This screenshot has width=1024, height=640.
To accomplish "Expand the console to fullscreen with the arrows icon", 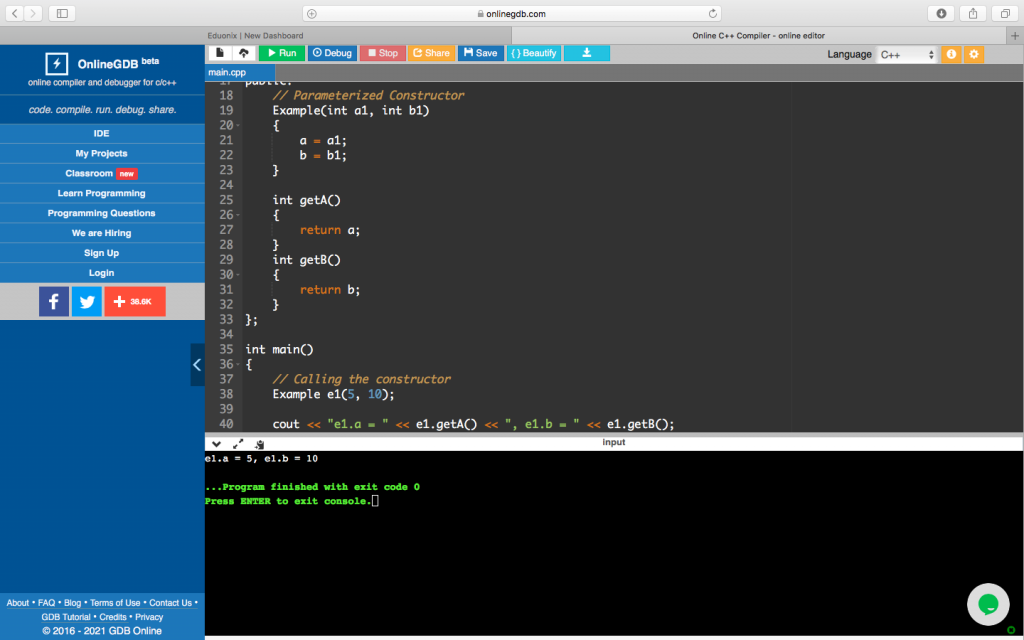I will (x=237, y=442).
